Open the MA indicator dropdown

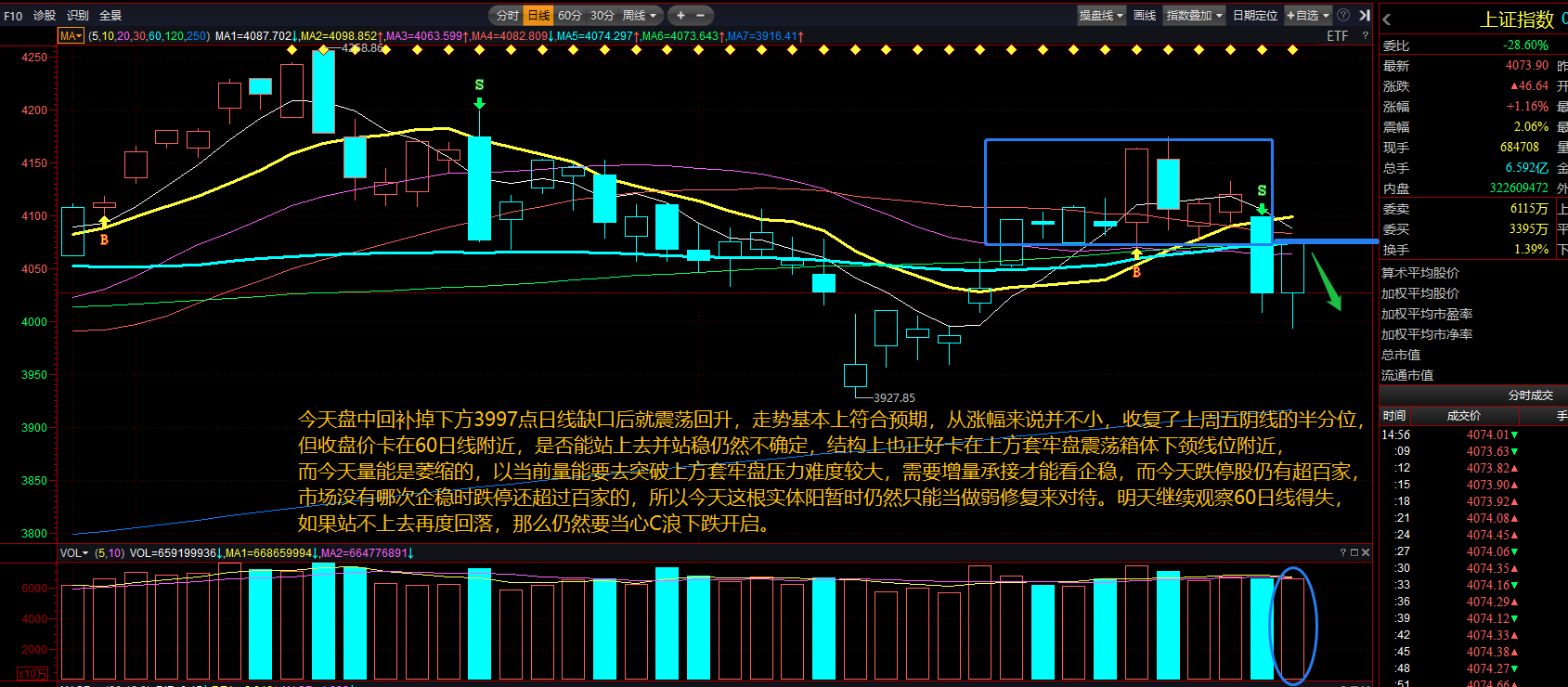pyautogui.click(x=71, y=36)
